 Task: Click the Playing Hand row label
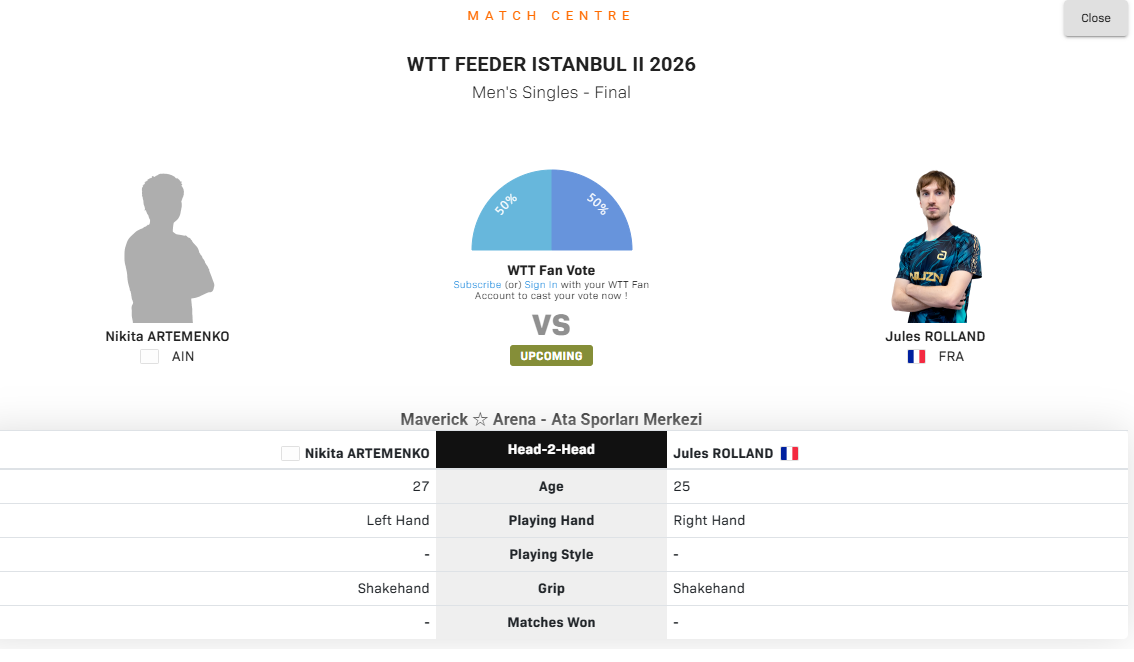[551, 520]
